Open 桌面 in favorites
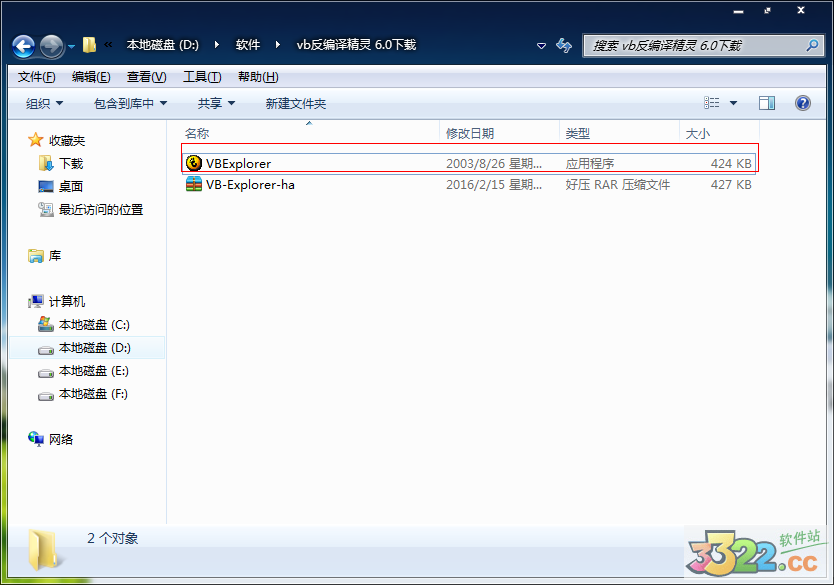This screenshot has width=834, height=585. point(71,186)
